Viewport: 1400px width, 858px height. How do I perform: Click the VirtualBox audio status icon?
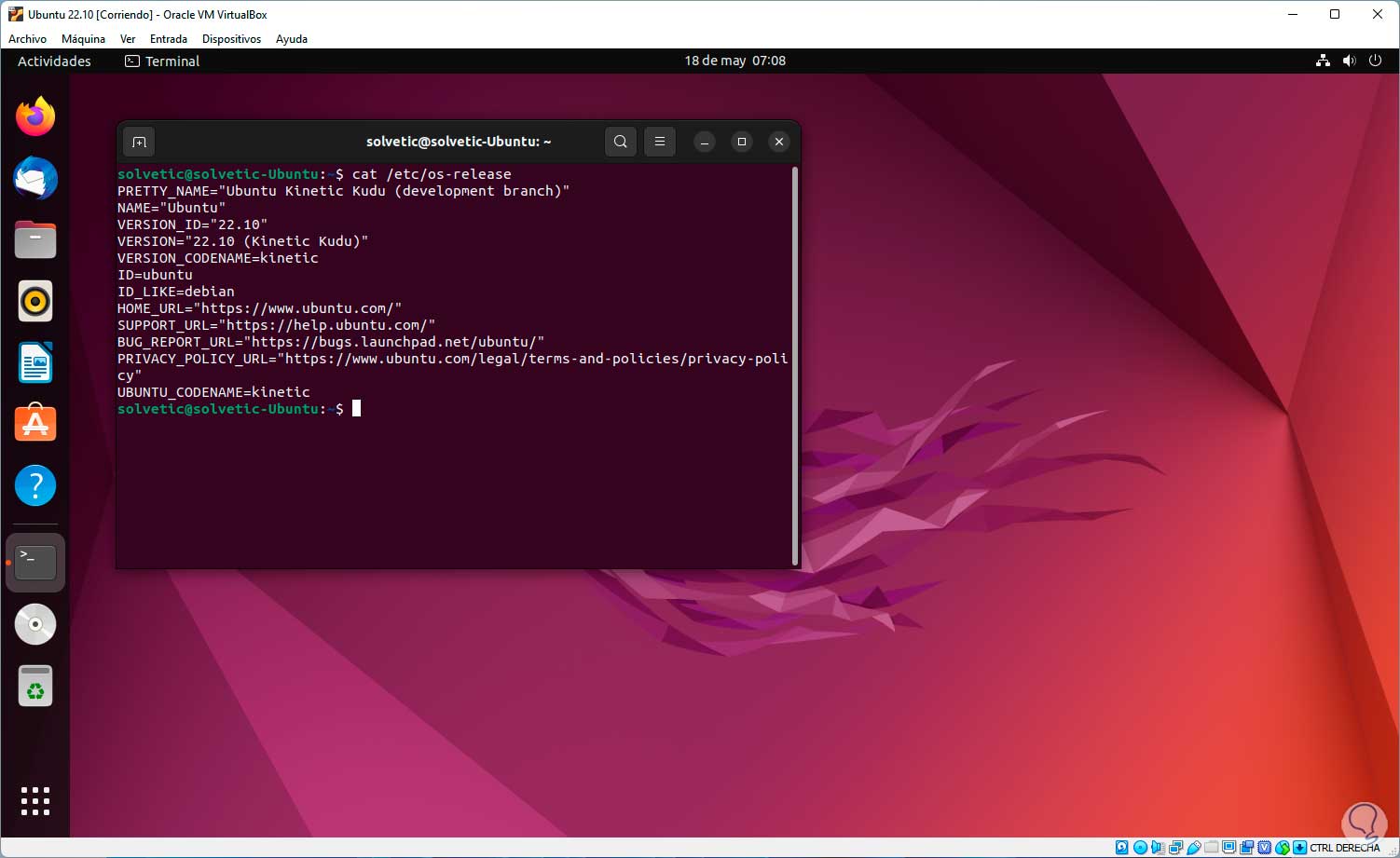click(1157, 848)
